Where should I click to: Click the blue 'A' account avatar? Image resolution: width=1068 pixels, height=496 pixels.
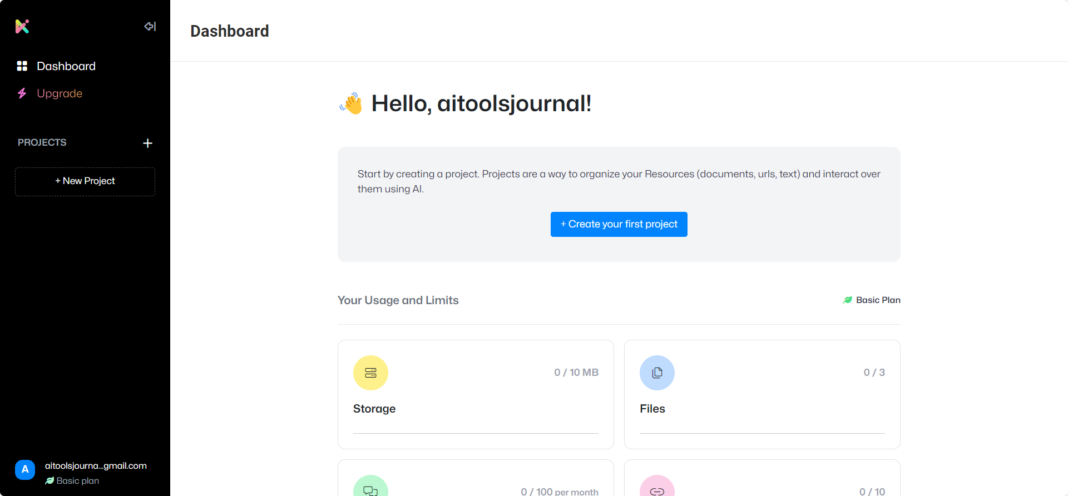point(25,470)
